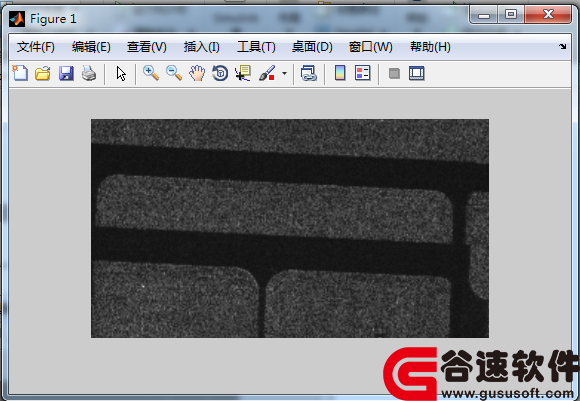
Task: Print the figure using printer icon
Action: point(89,73)
